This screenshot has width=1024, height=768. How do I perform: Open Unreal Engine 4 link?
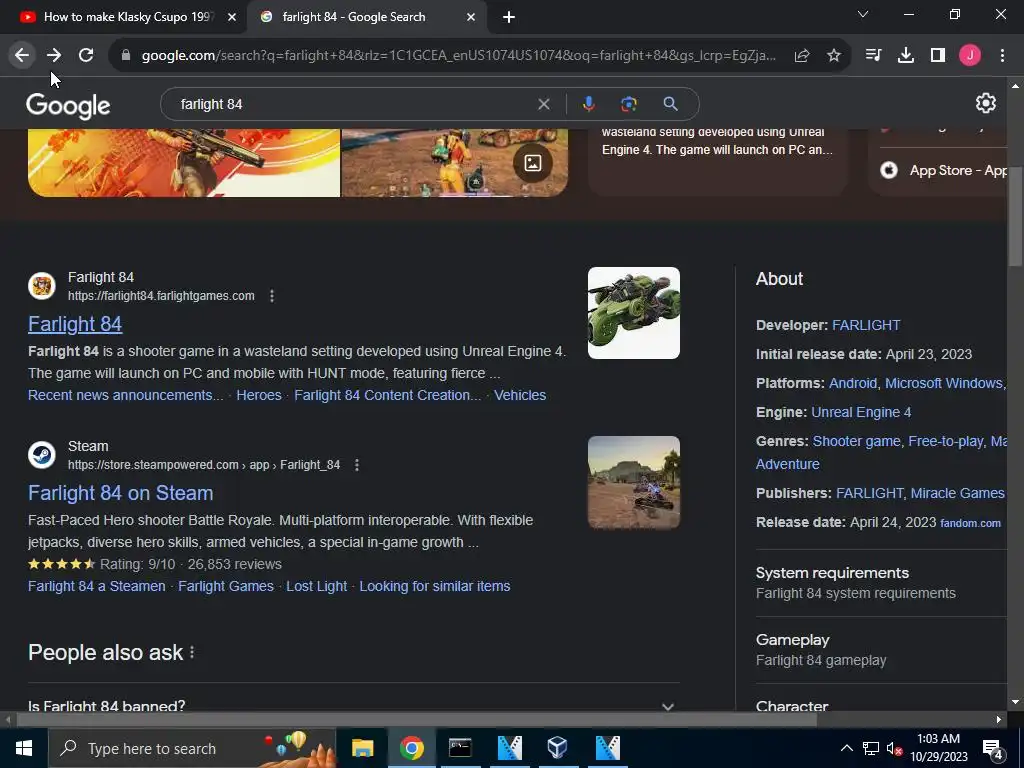click(x=861, y=412)
